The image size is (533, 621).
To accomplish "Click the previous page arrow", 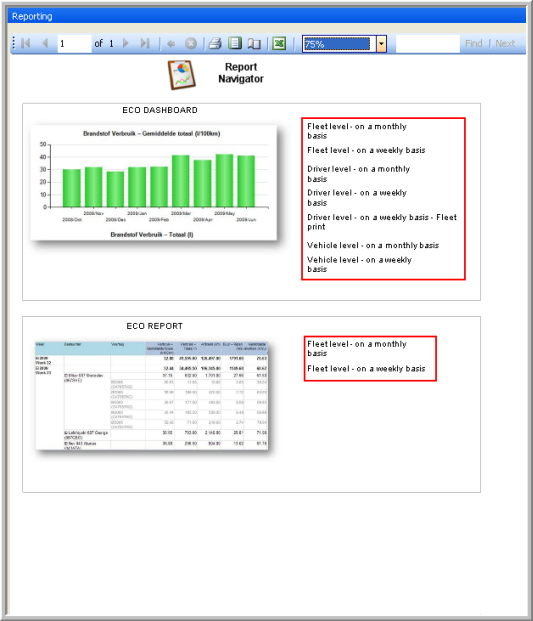I will (45, 43).
